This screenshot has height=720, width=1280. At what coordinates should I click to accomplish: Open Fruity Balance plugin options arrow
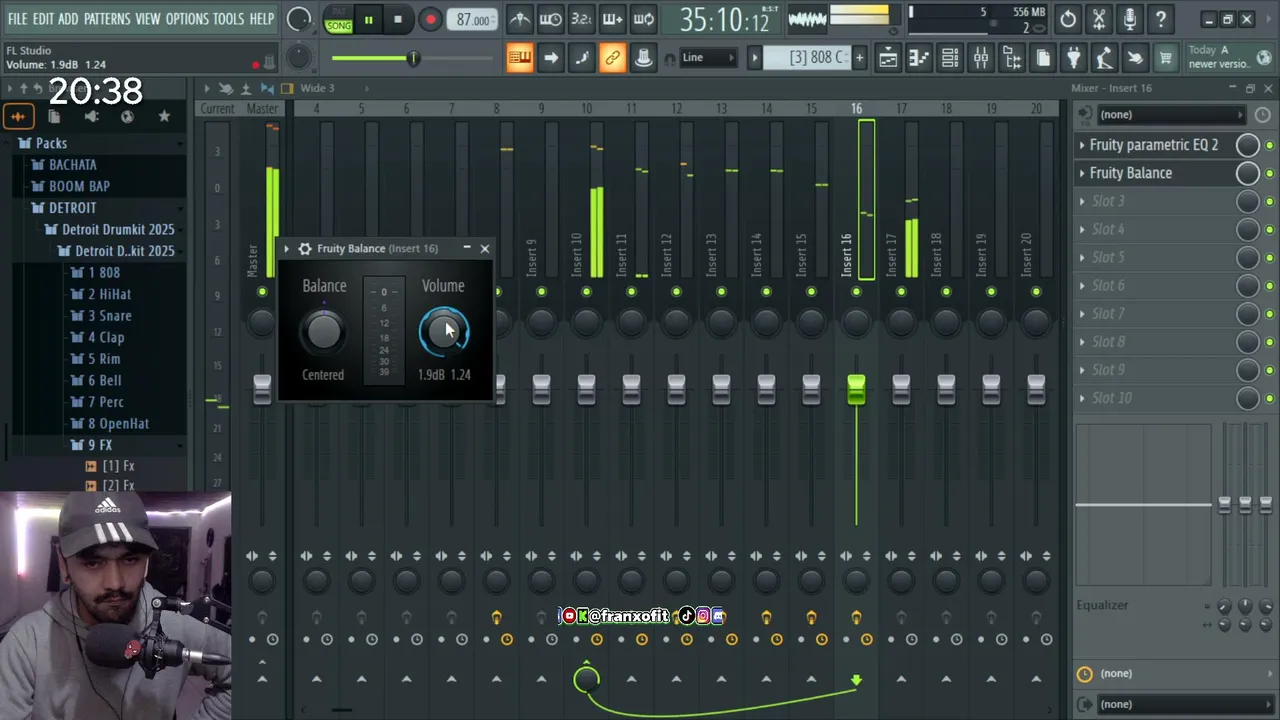coord(287,249)
